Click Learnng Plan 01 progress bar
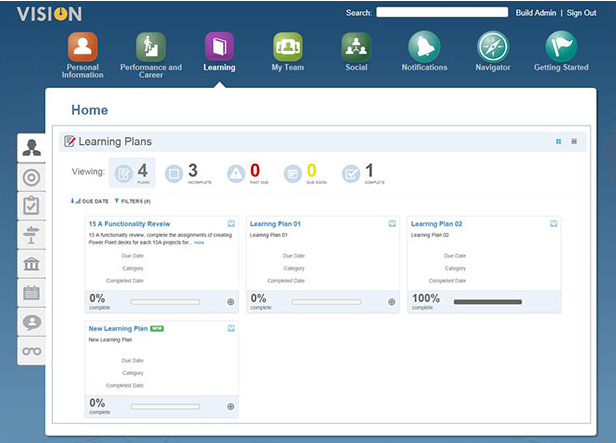Screen dimensions: 616x443 pos(326,302)
